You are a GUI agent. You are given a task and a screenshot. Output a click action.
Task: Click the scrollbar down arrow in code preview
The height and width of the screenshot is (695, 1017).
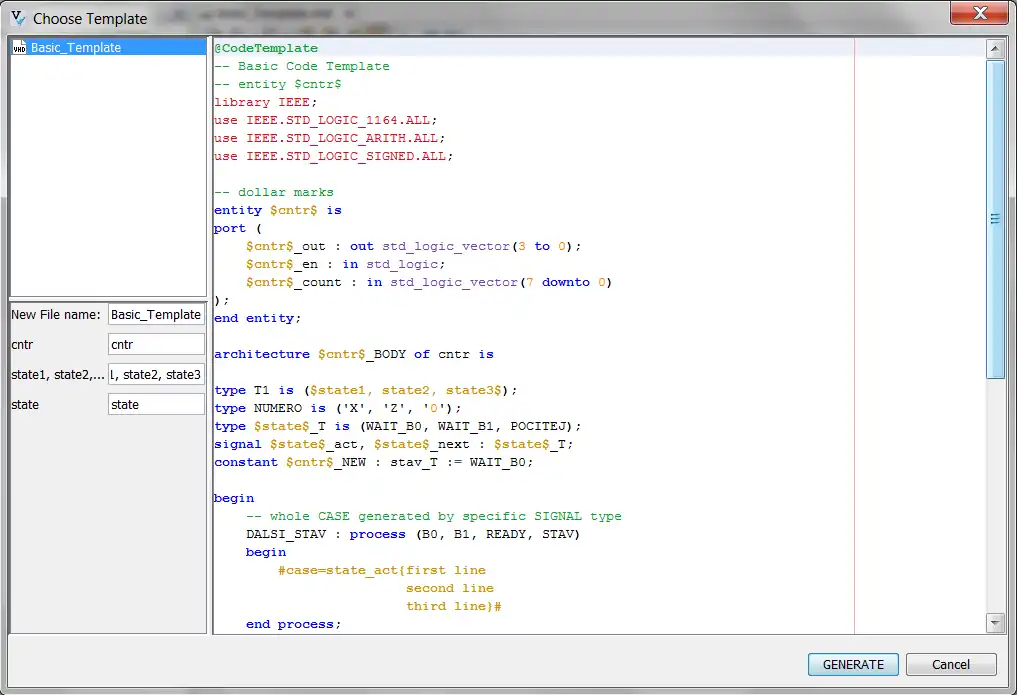click(x=995, y=623)
